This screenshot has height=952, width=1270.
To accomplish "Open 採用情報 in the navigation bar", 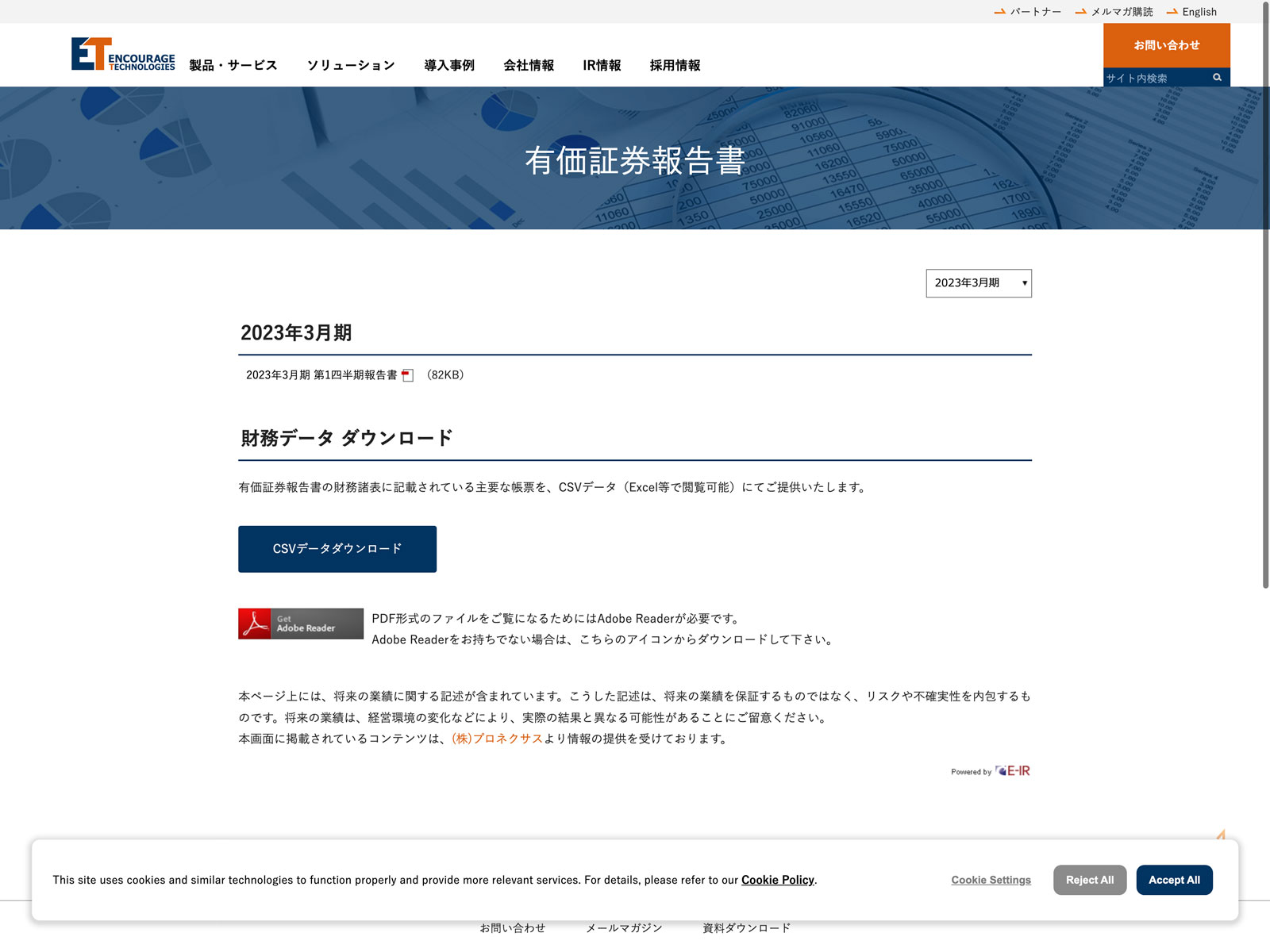I will 675,65.
